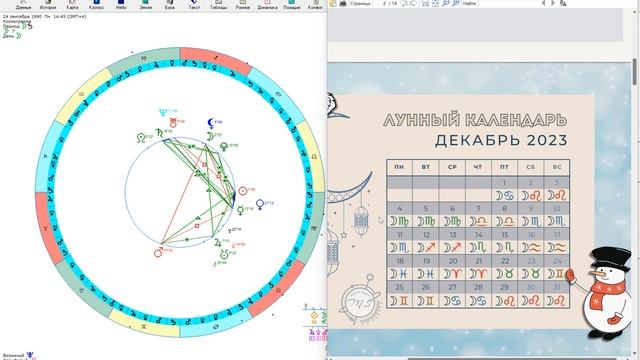
Task: Click the ВС column header in calendar
Action: pos(557,167)
